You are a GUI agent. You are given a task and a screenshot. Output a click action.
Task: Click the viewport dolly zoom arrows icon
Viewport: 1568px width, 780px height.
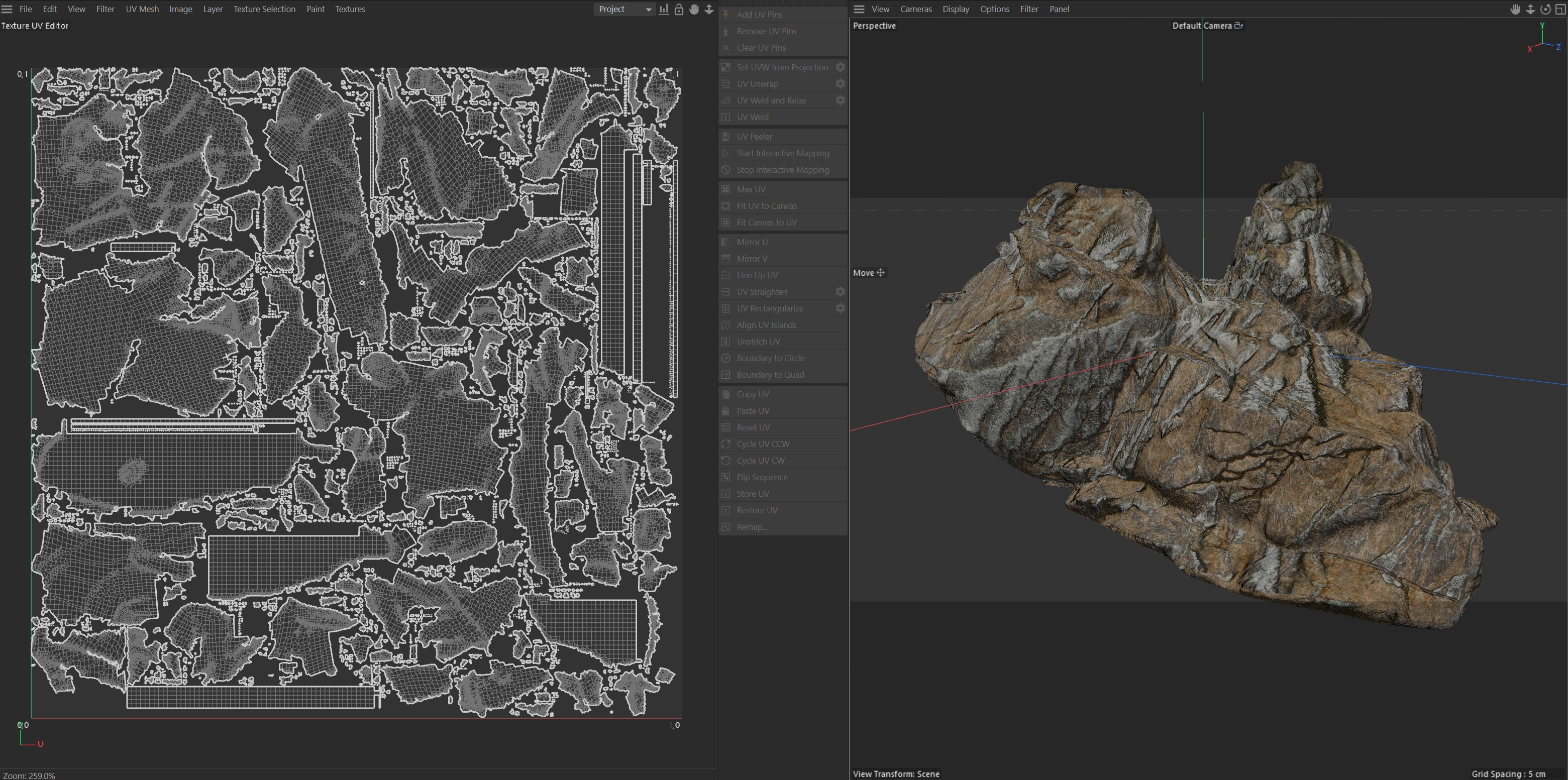coord(1530,9)
